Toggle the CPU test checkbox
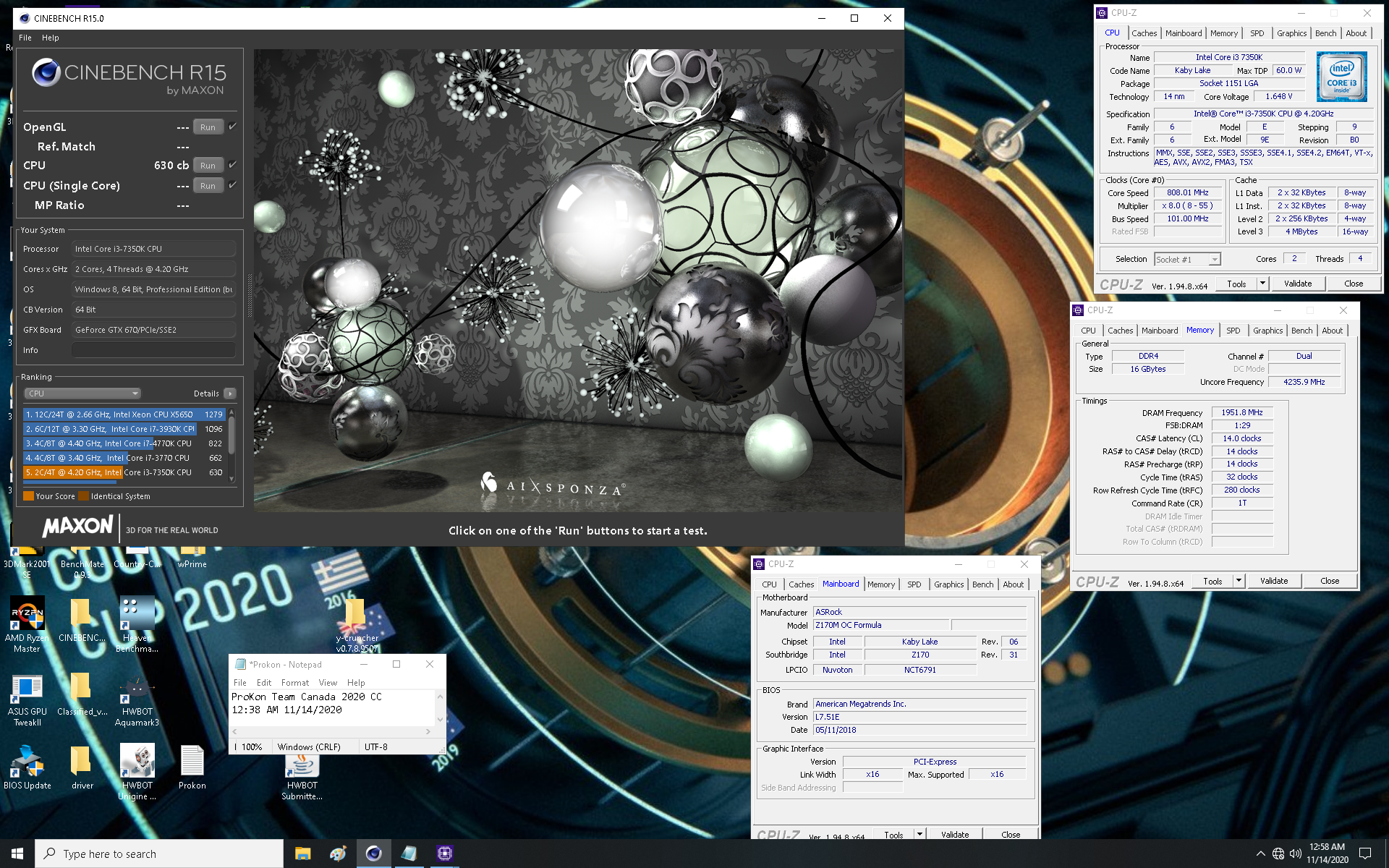The image size is (1389, 868). [232, 165]
